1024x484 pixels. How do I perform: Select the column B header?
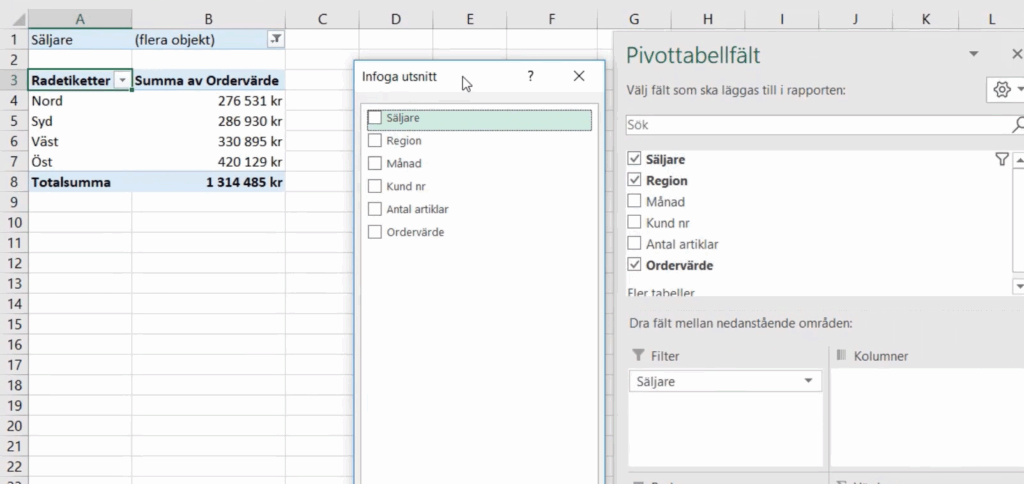[208, 19]
